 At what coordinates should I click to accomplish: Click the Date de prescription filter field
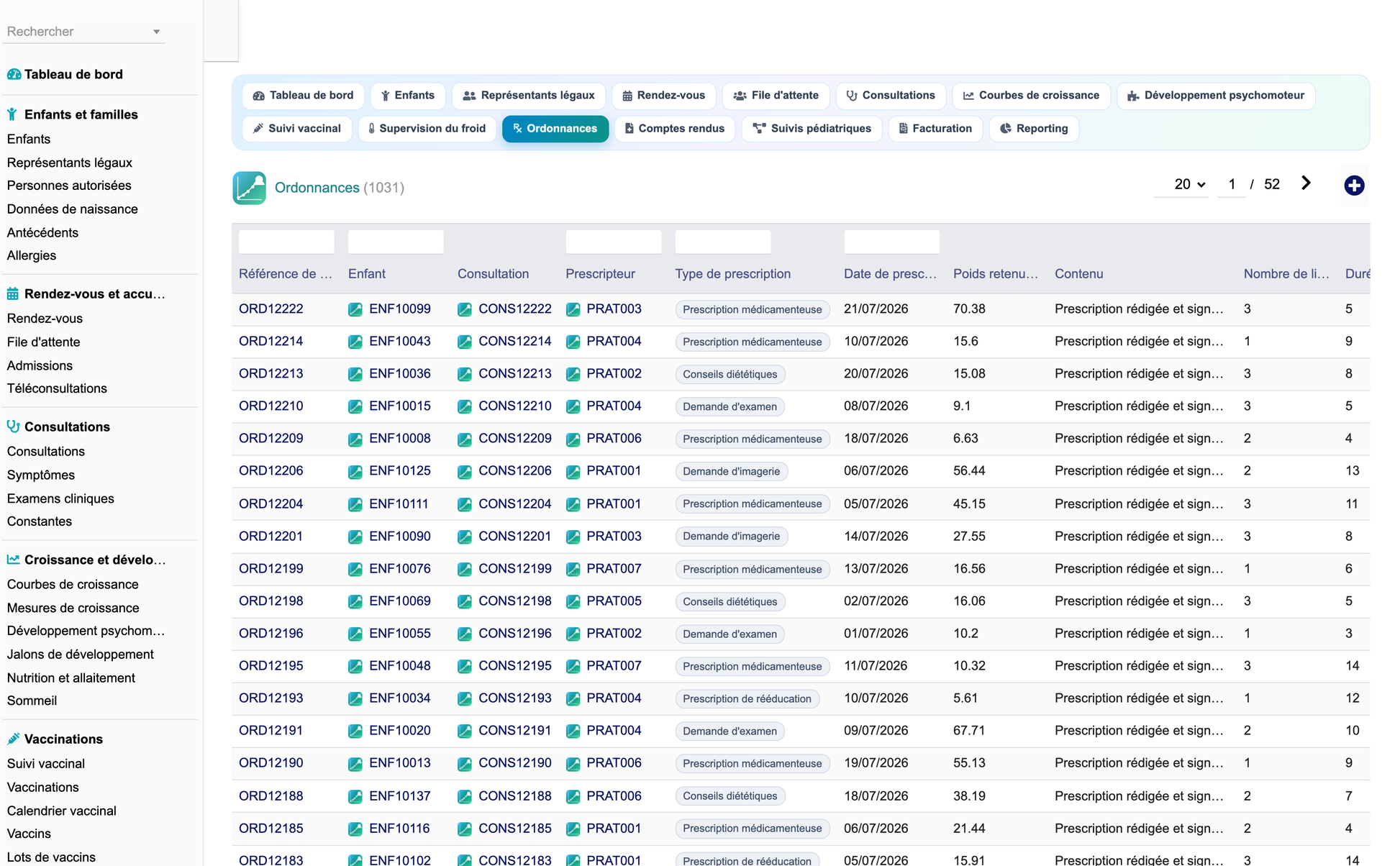coord(892,242)
